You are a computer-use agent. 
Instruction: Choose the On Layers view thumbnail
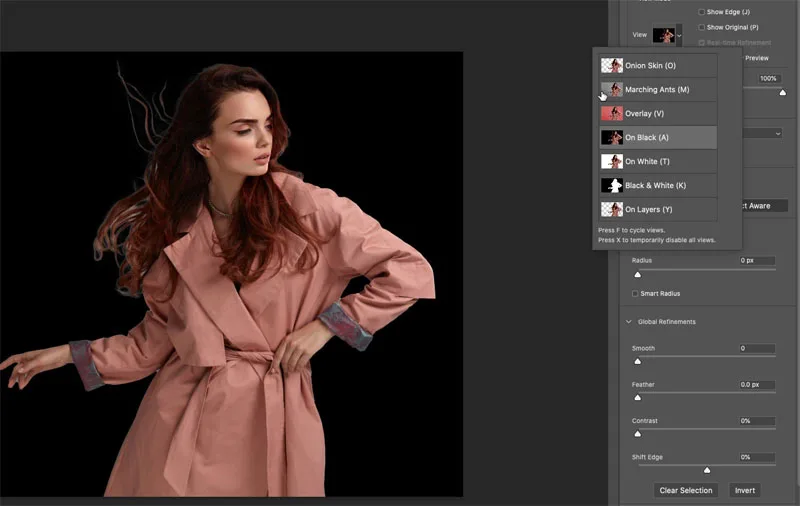point(611,210)
